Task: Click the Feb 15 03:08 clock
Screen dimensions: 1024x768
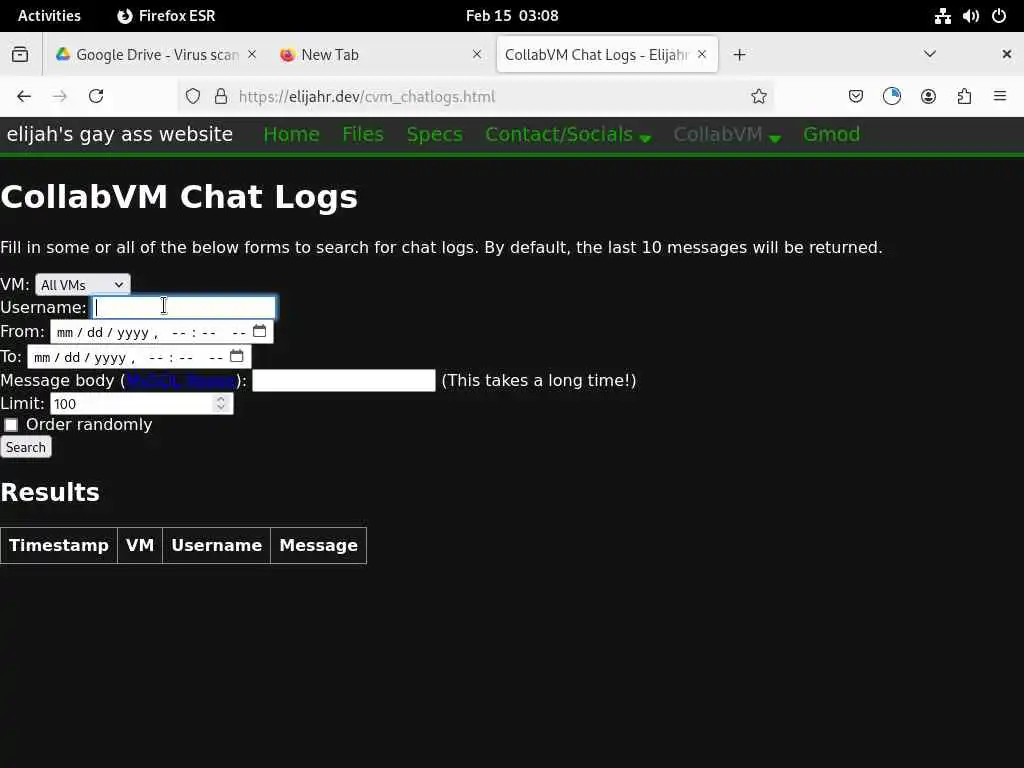Action: (x=512, y=16)
